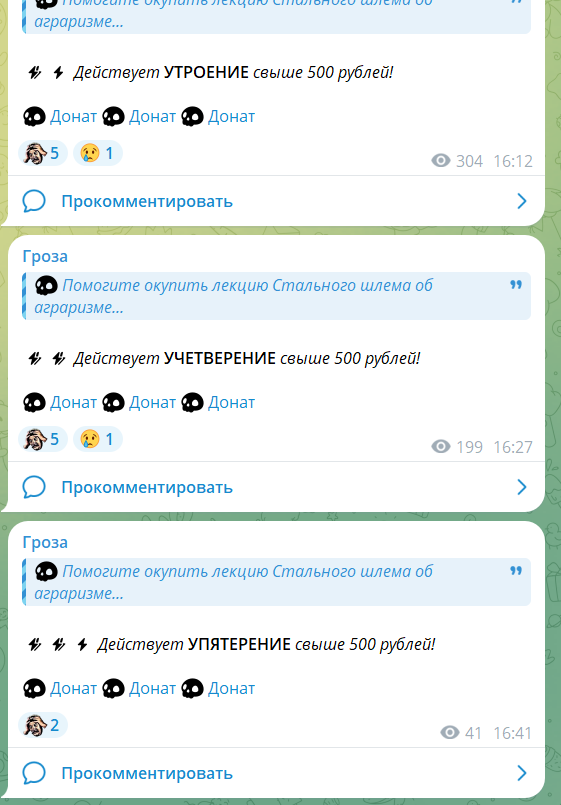Expand comments via the chevron on the 16:27 post

pyautogui.click(x=522, y=487)
